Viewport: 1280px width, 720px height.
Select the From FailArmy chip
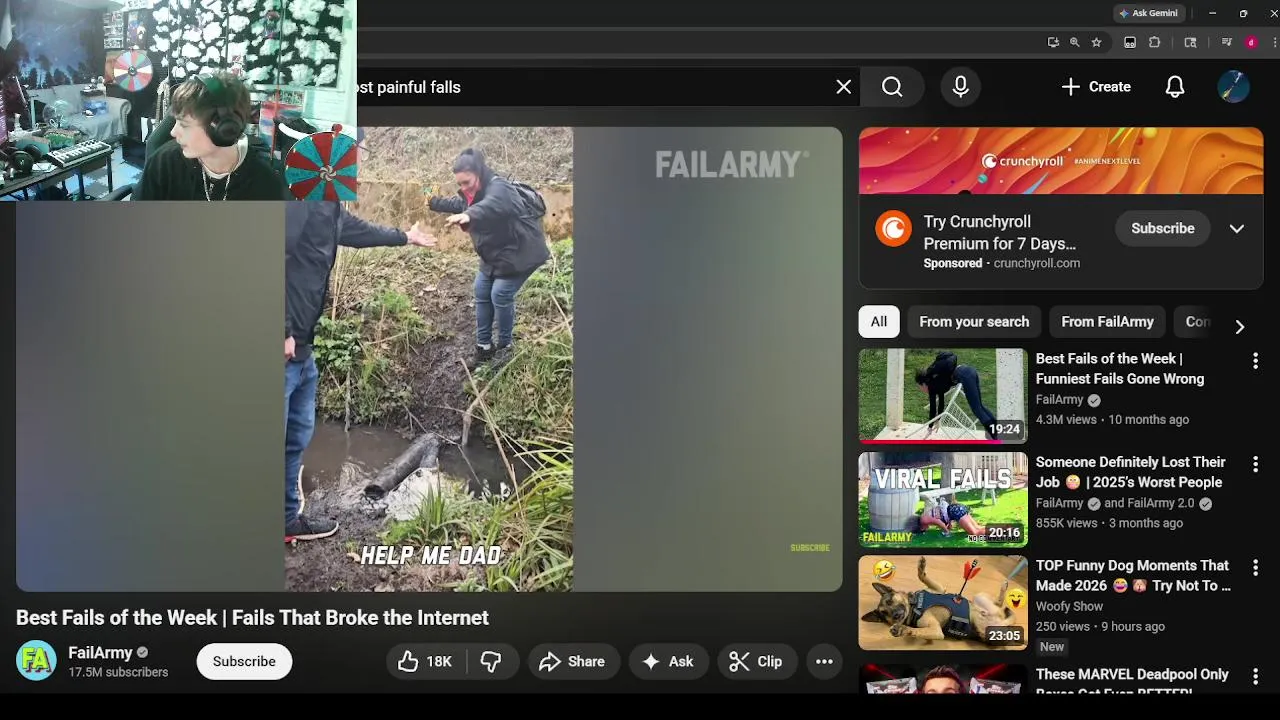point(1107,322)
